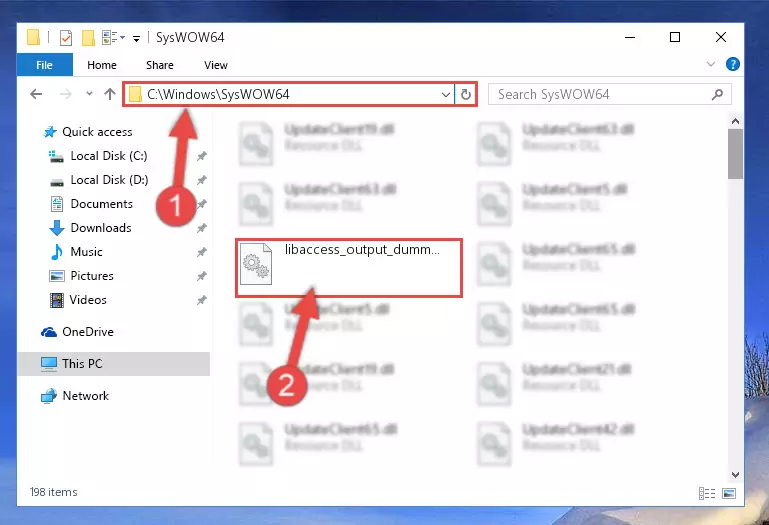Minimize the SysWOW64 window
The width and height of the screenshot is (769, 525).
(630, 37)
